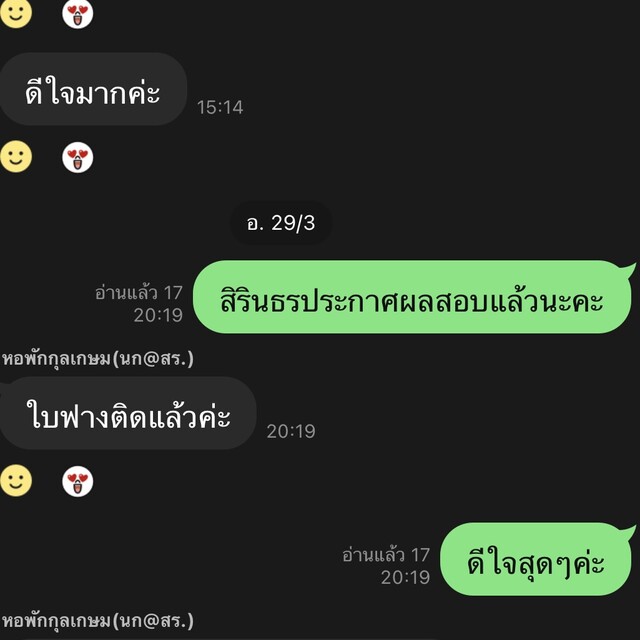Screen dimensions: 640x640
Task: Tap heart-eyes reaction under ดีใจมากค่ะ message
Action: (78, 158)
